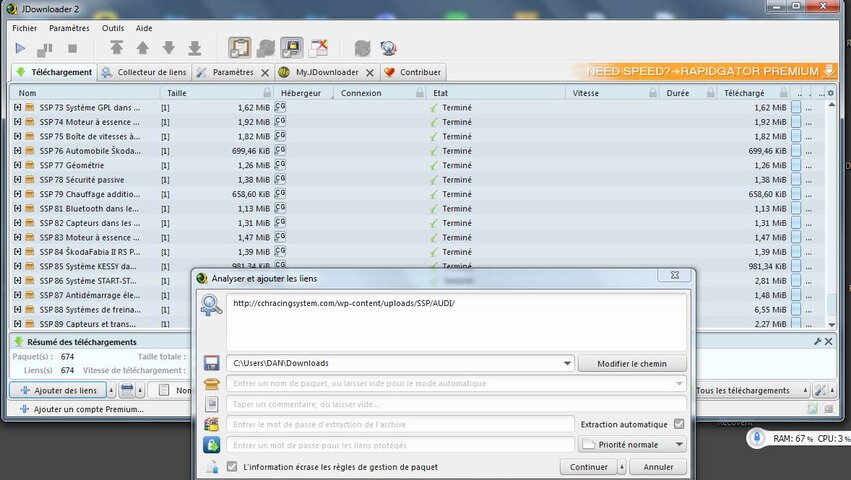Close the My.JDownloader tab
The height and width of the screenshot is (480, 851).
coord(370,73)
